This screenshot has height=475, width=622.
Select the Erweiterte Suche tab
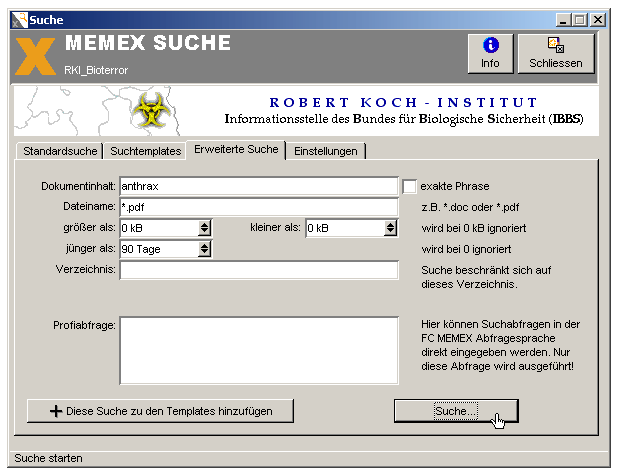(x=236, y=150)
